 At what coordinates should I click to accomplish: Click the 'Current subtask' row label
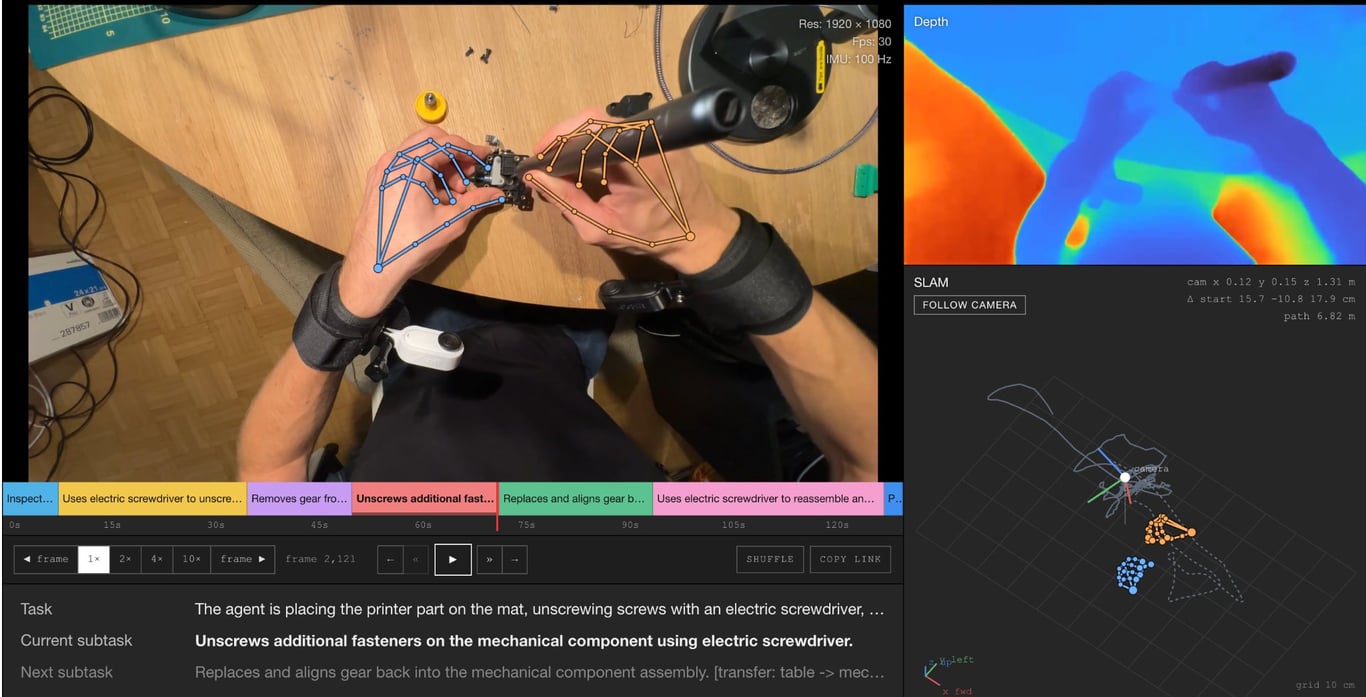pos(76,640)
